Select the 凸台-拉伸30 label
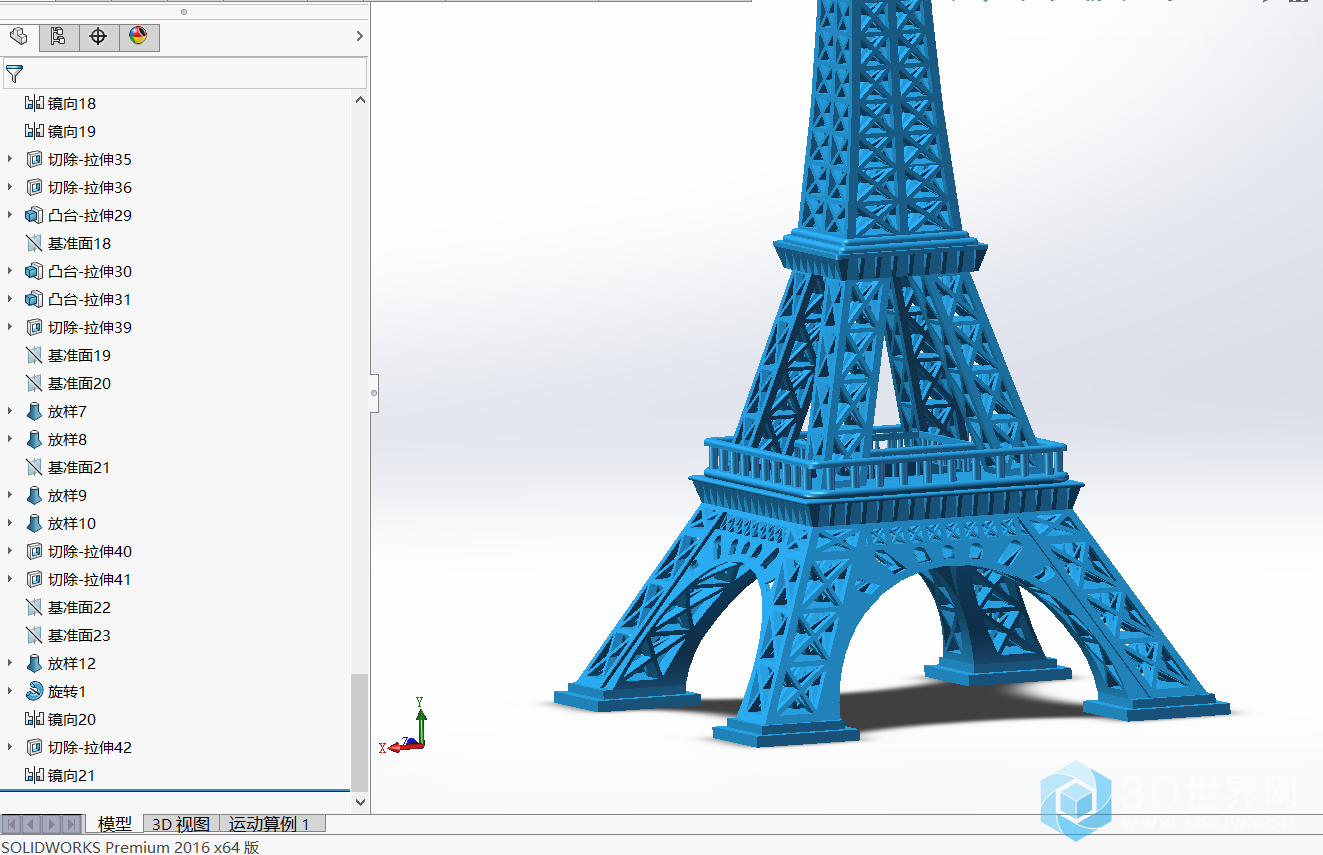Viewport: 1323px width, 855px height. 90,271
